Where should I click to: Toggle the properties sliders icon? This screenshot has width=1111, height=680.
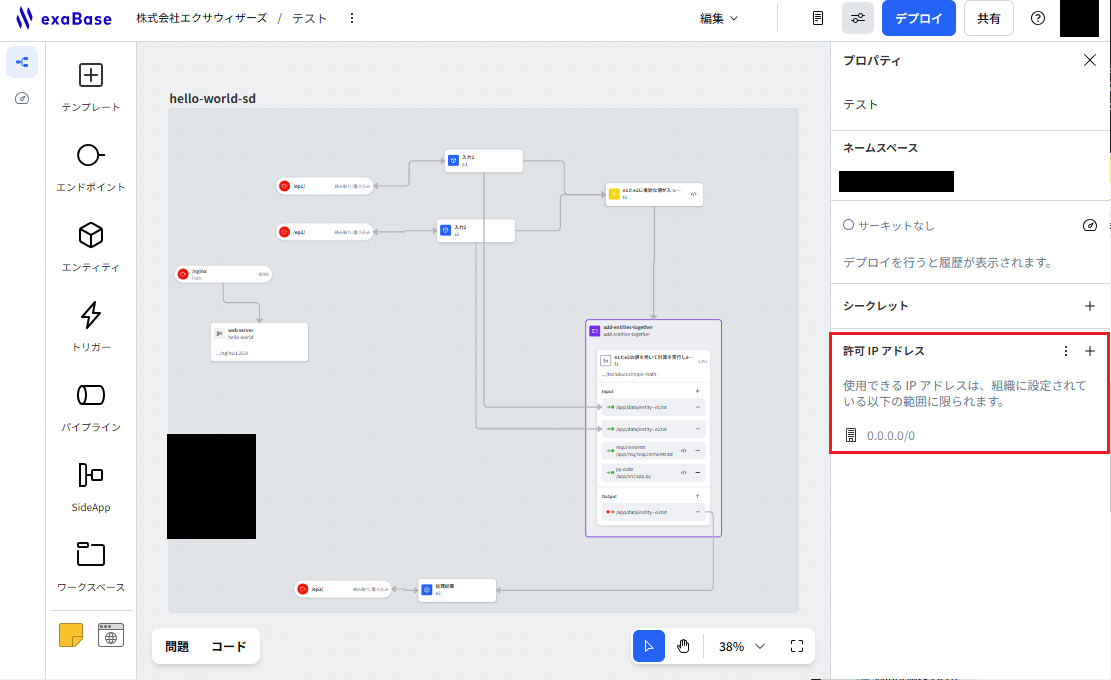point(857,18)
